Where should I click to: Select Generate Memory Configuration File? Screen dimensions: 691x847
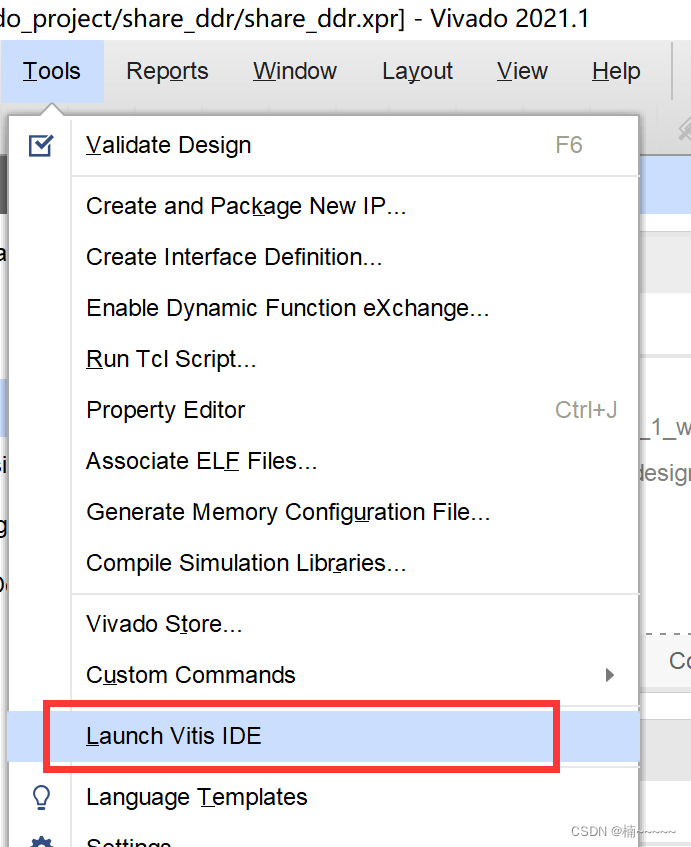click(323, 512)
